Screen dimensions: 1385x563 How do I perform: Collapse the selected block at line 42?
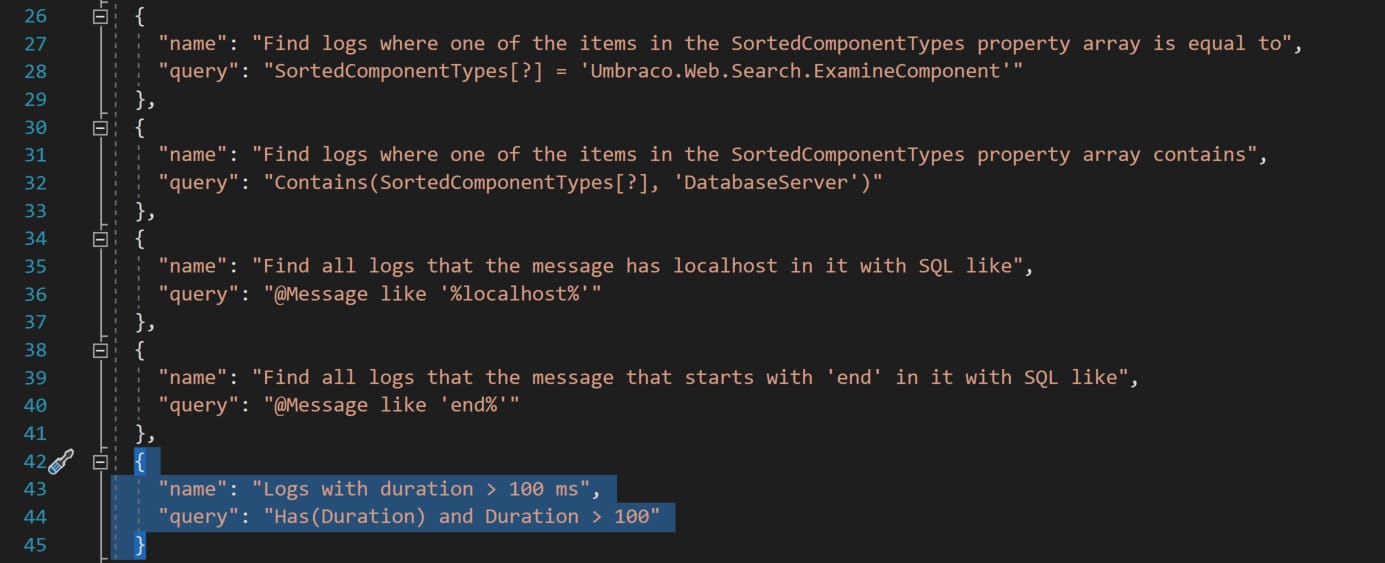[99, 462]
